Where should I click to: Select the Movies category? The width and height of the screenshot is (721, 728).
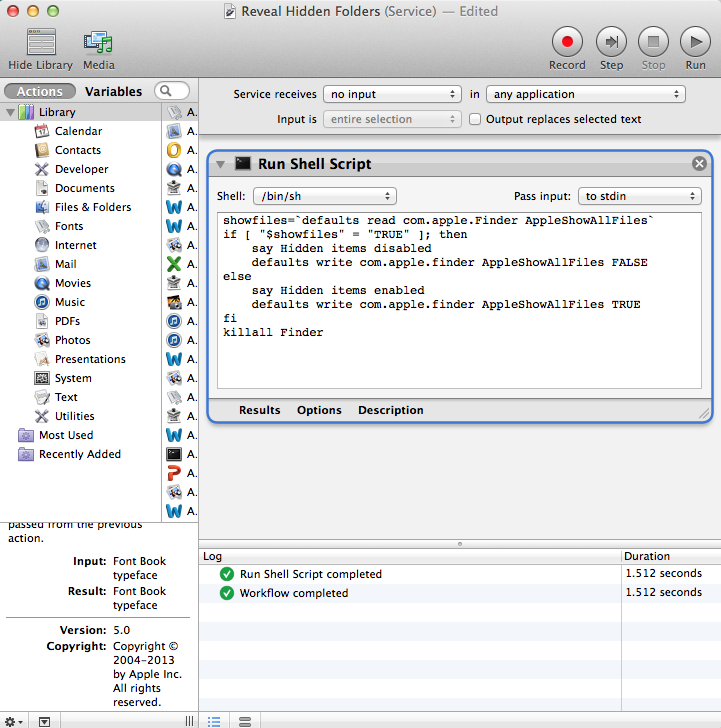pyautogui.click(x=73, y=284)
